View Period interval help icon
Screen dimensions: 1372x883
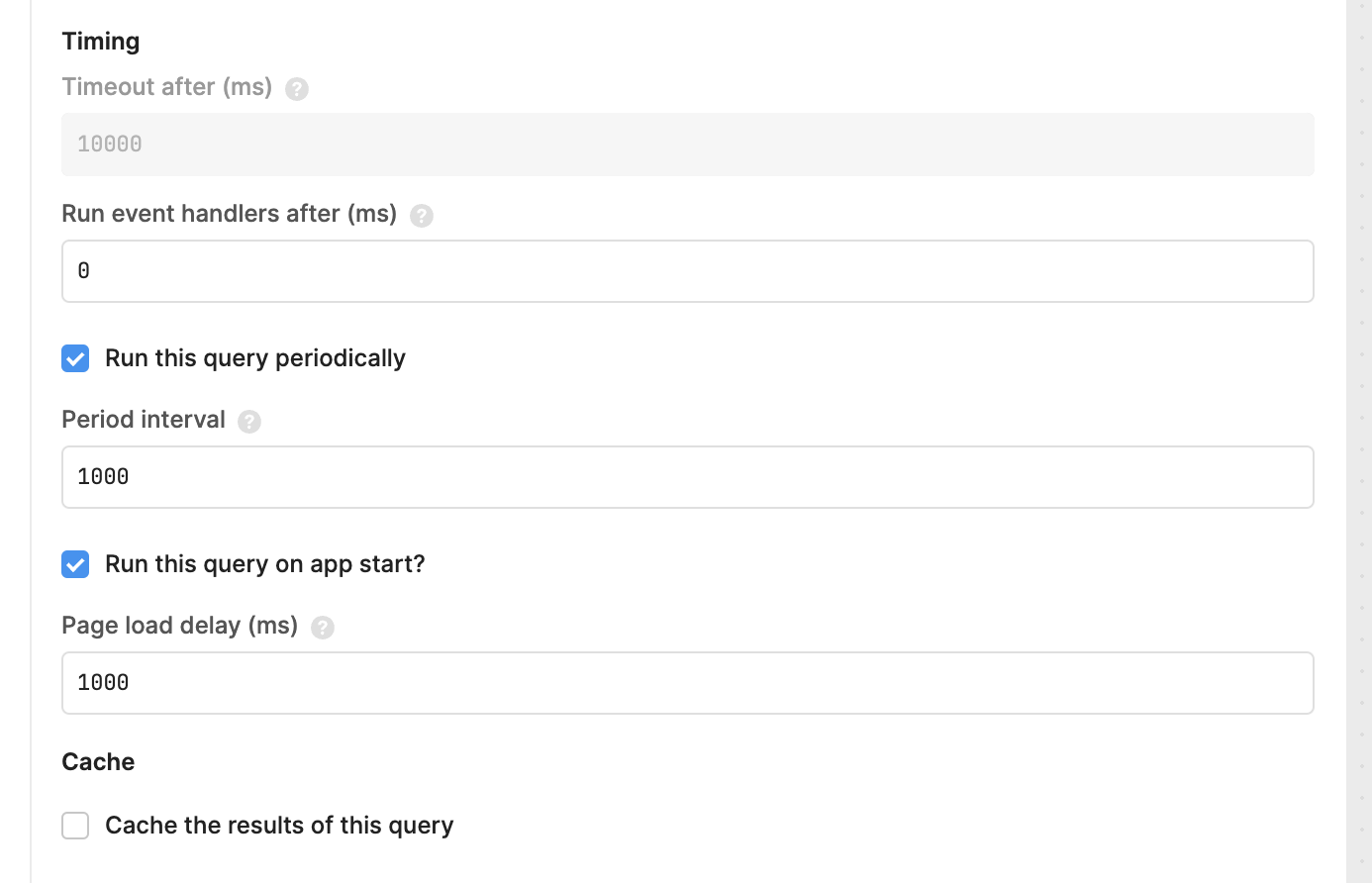coord(249,422)
